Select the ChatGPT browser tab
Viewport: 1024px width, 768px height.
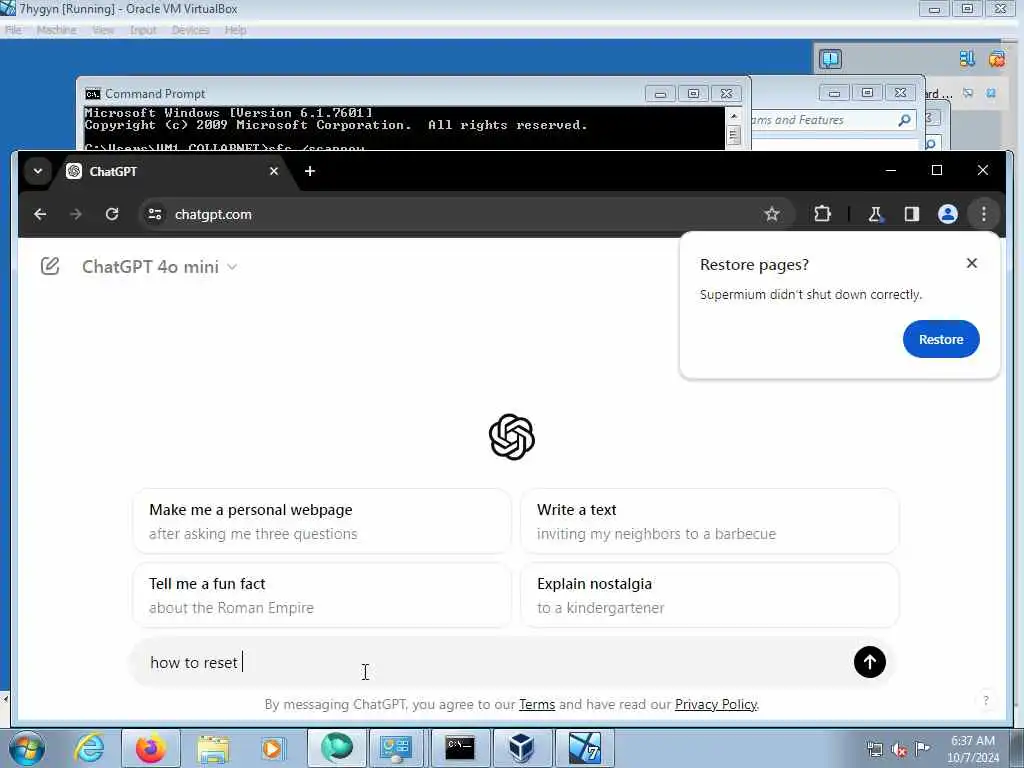pyautogui.click(x=173, y=171)
